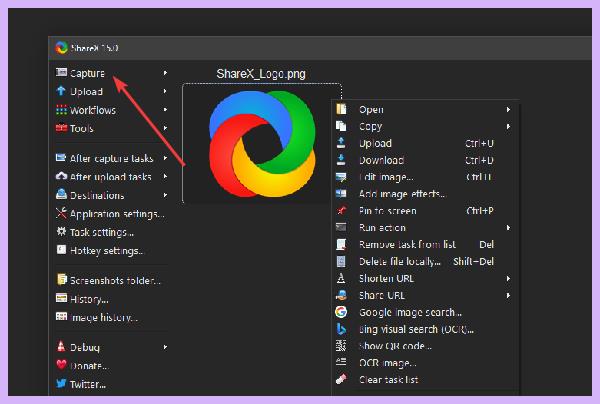Click Clear task list text
The image size is (600, 404).
(x=388, y=380)
